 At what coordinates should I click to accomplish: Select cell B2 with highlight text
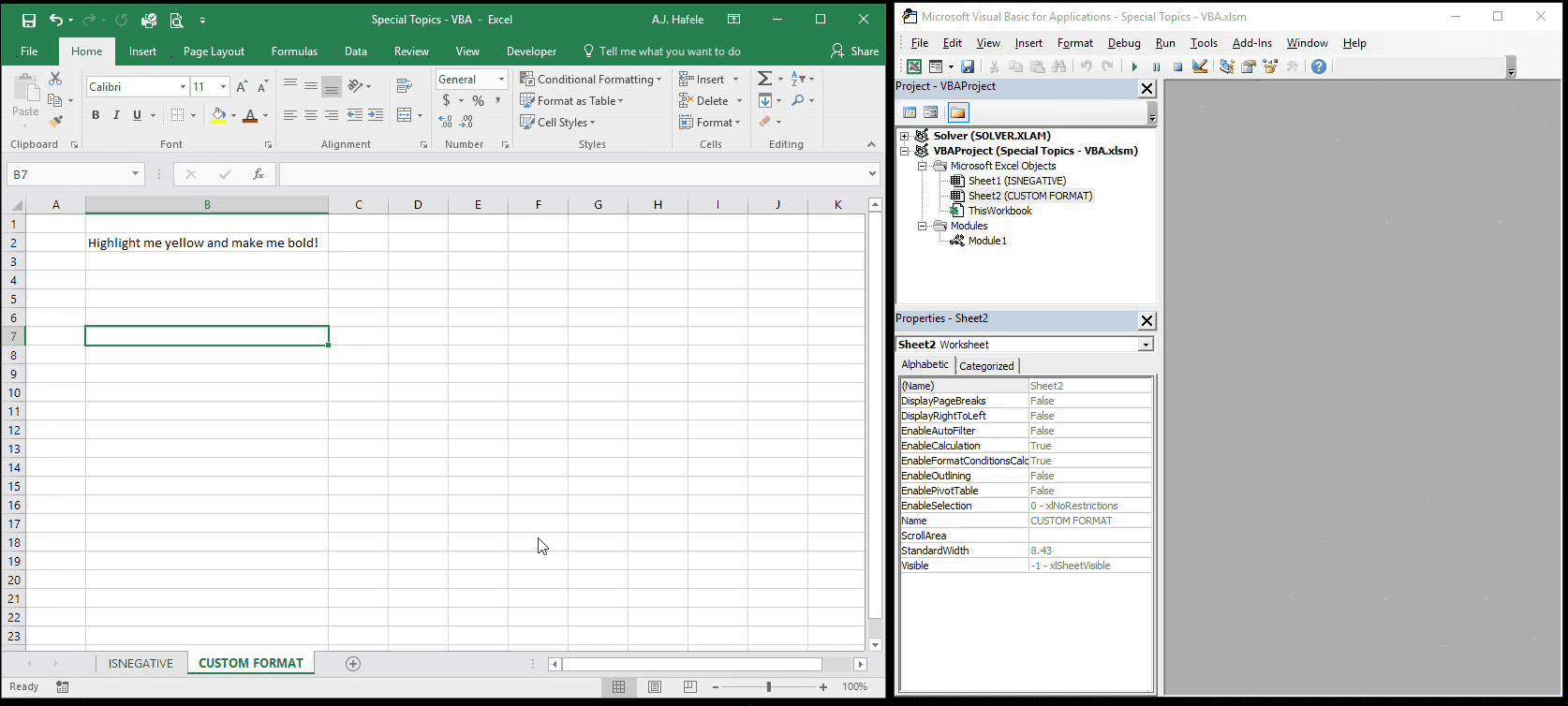pyautogui.click(x=207, y=243)
